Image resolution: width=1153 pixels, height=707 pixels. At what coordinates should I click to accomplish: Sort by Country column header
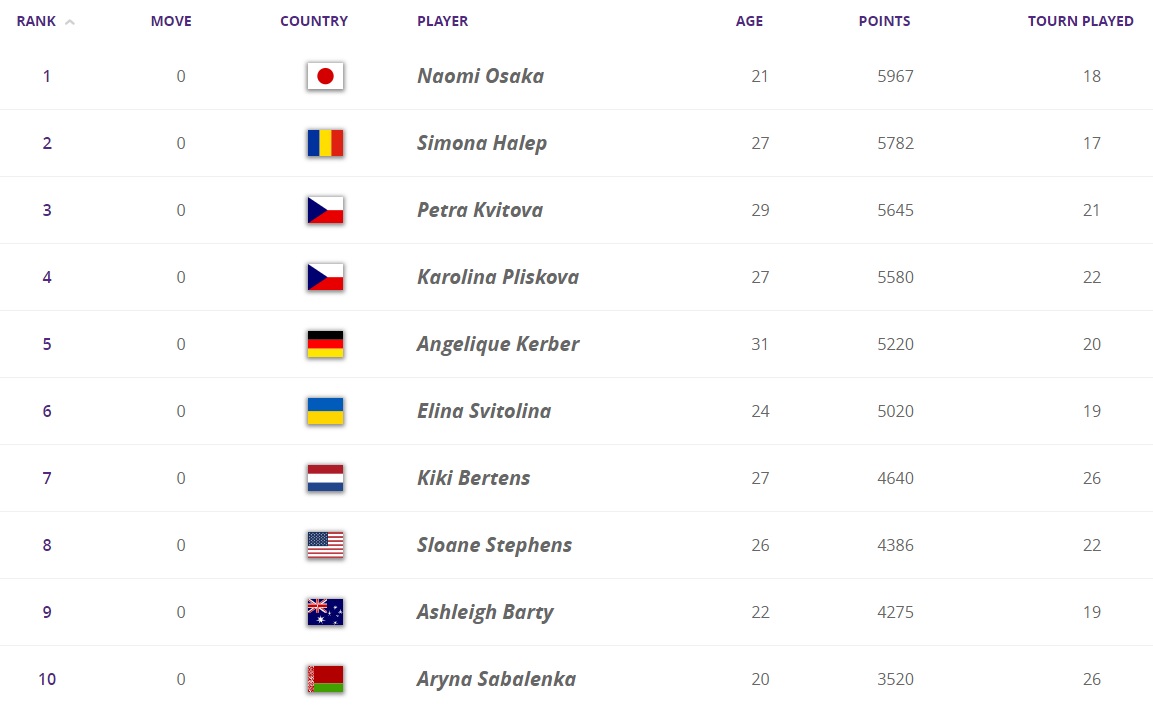point(314,21)
